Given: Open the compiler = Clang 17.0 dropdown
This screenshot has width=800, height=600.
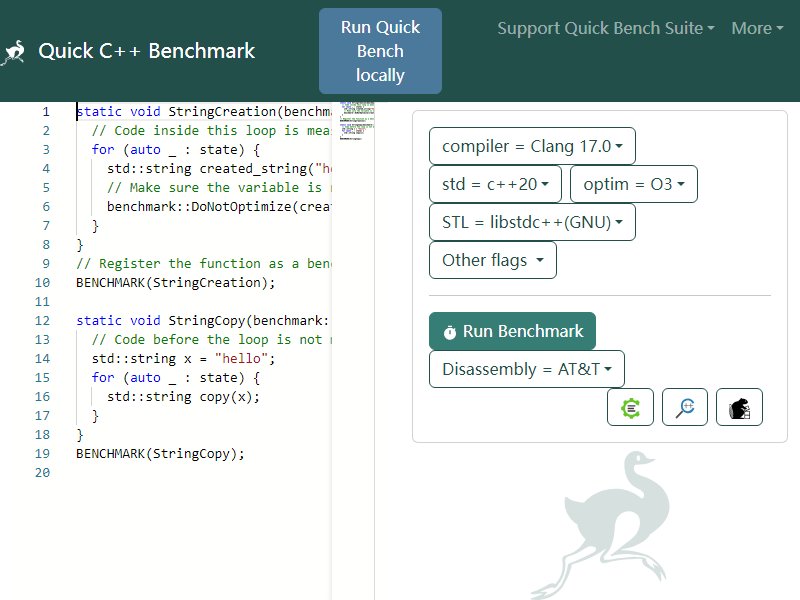Looking at the screenshot, I should coord(532,146).
